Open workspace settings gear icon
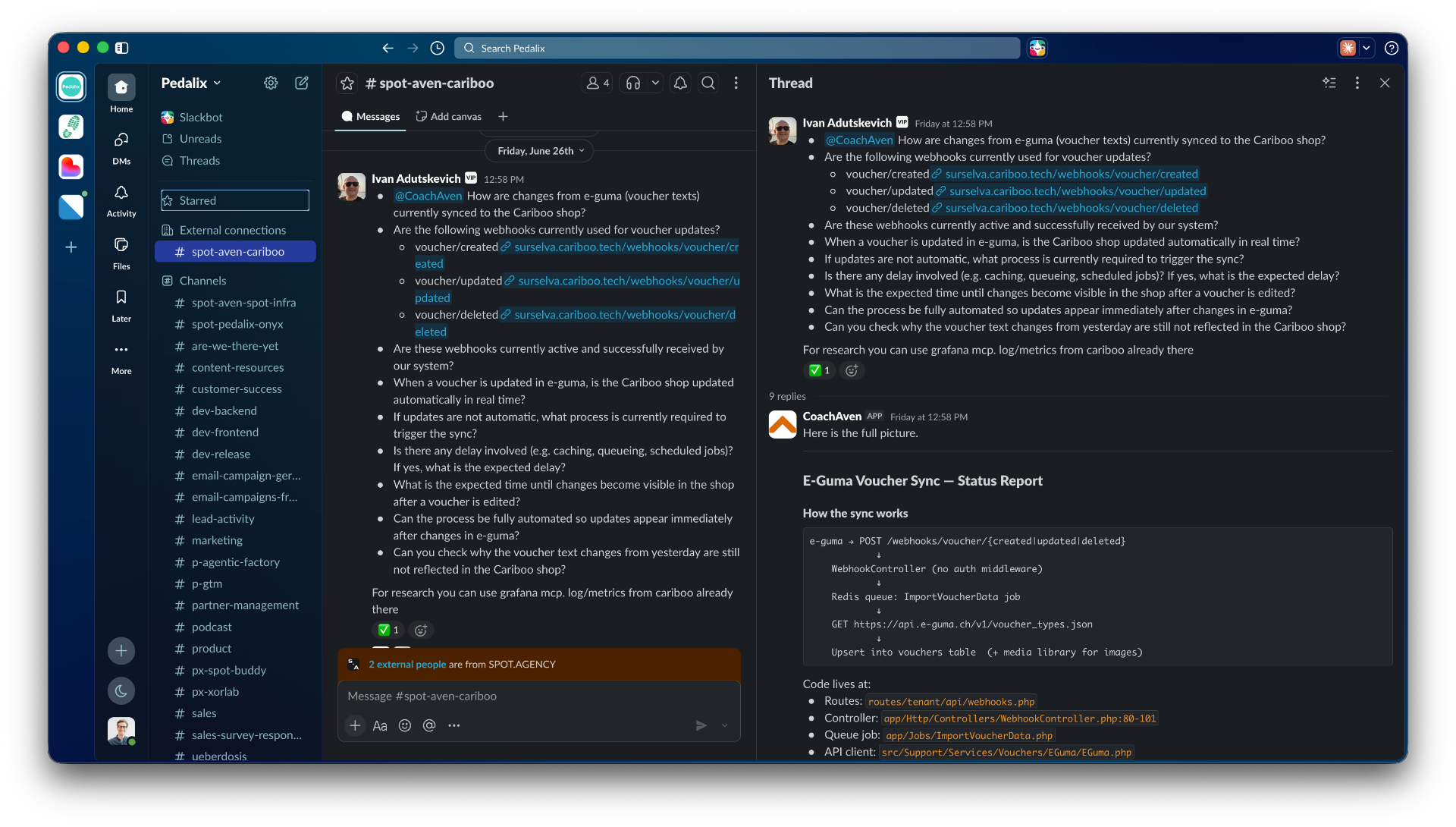The height and width of the screenshot is (827, 1456). click(271, 83)
